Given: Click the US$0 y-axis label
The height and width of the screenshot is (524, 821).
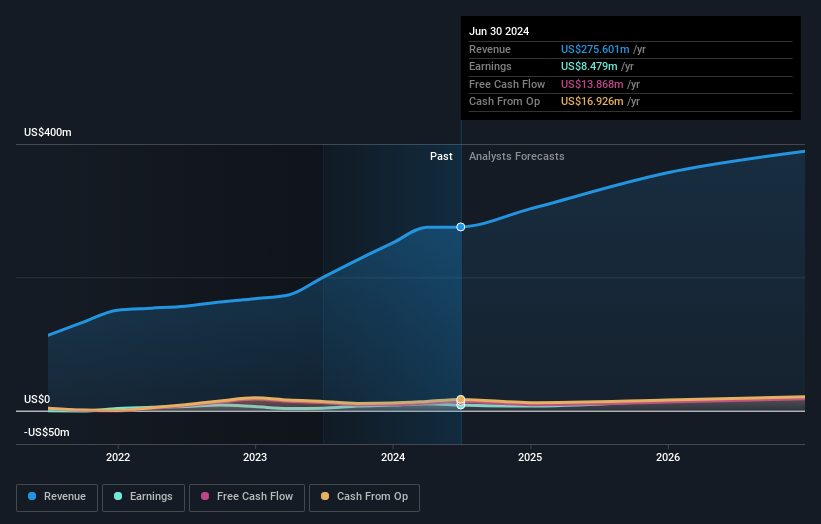Looking at the screenshot, I should pos(37,399).
